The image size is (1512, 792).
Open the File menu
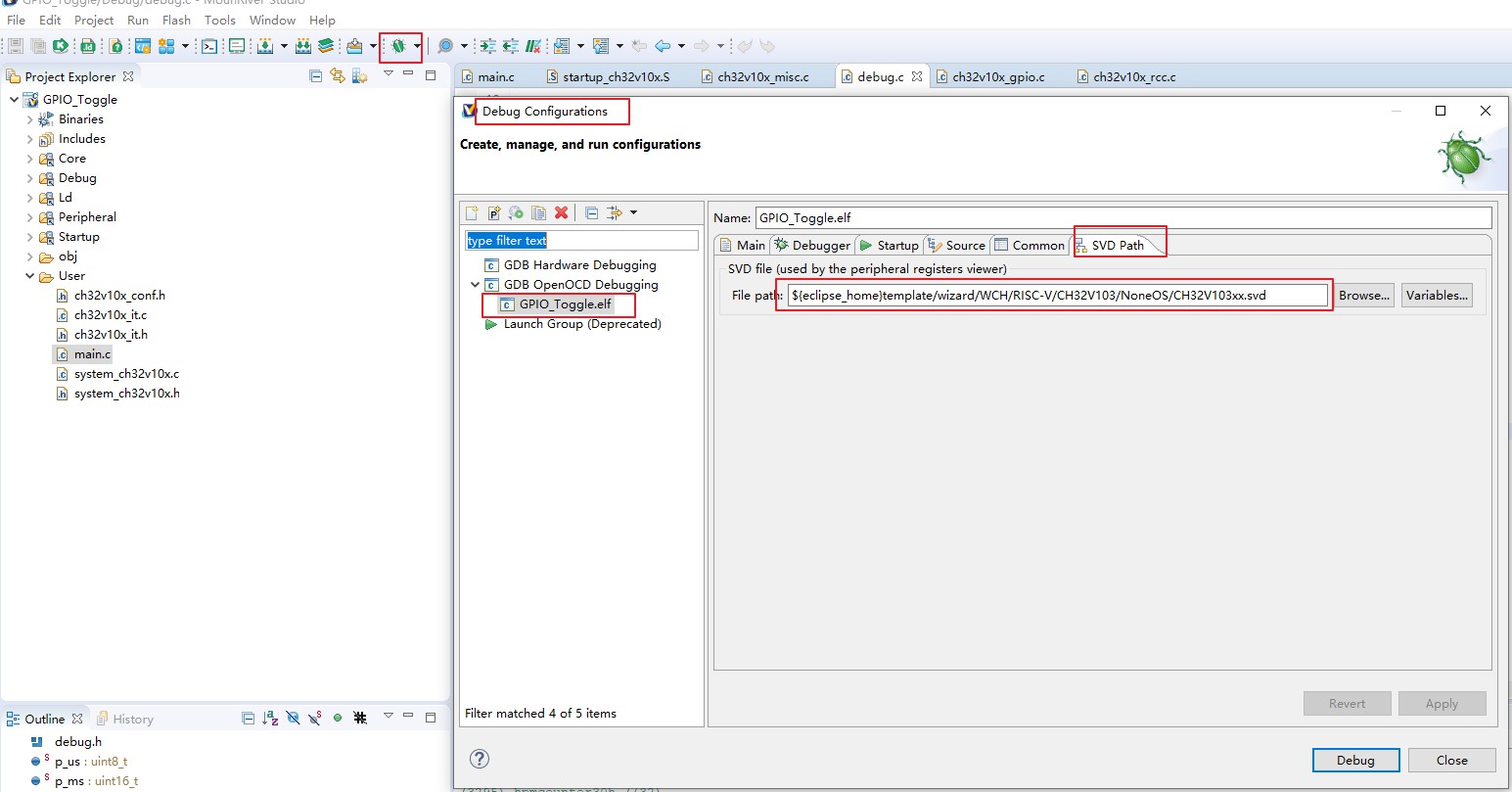[x=17, y=20]
